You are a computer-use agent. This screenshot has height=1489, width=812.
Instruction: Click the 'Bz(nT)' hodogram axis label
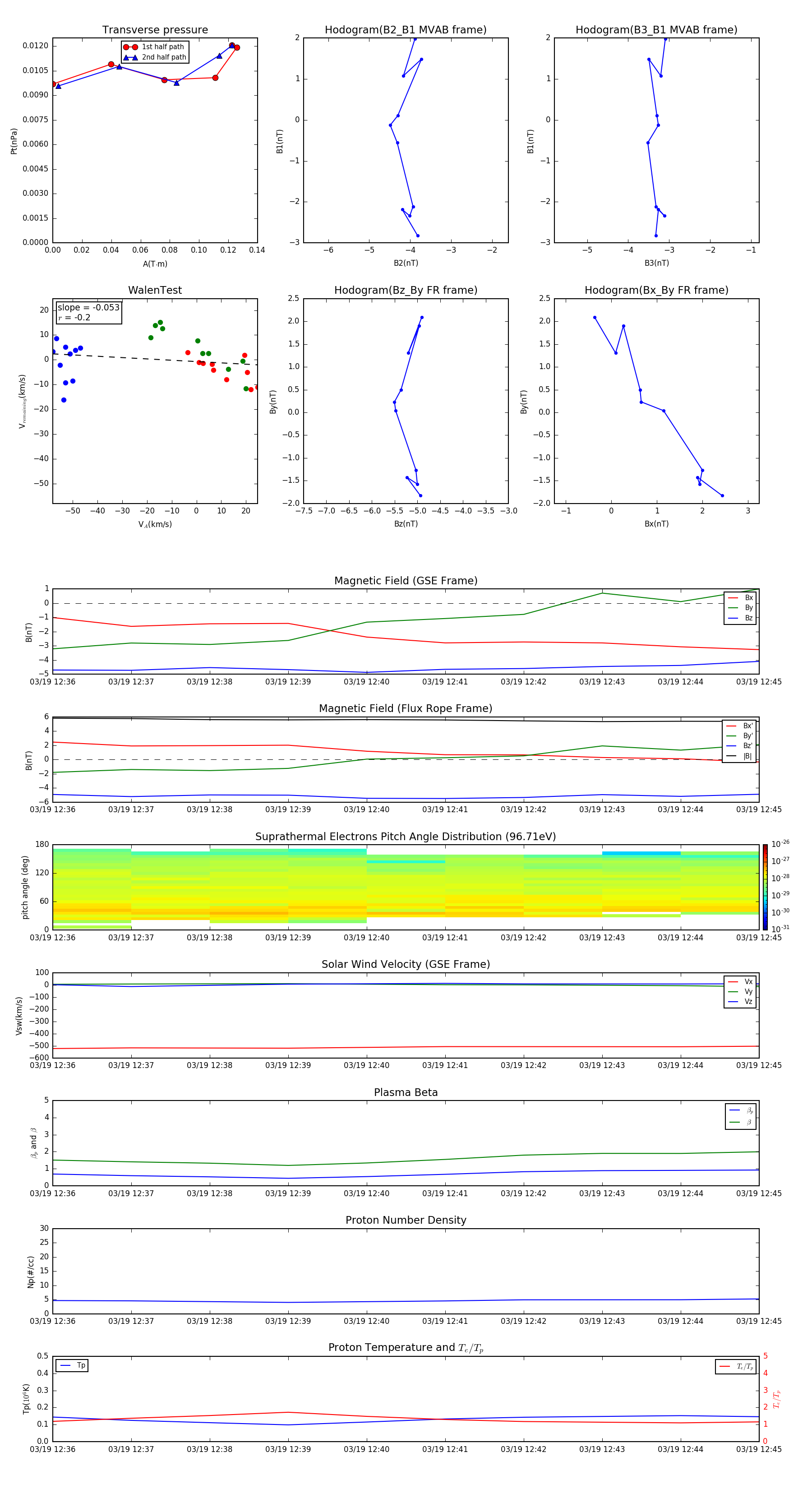coord(406,524)
